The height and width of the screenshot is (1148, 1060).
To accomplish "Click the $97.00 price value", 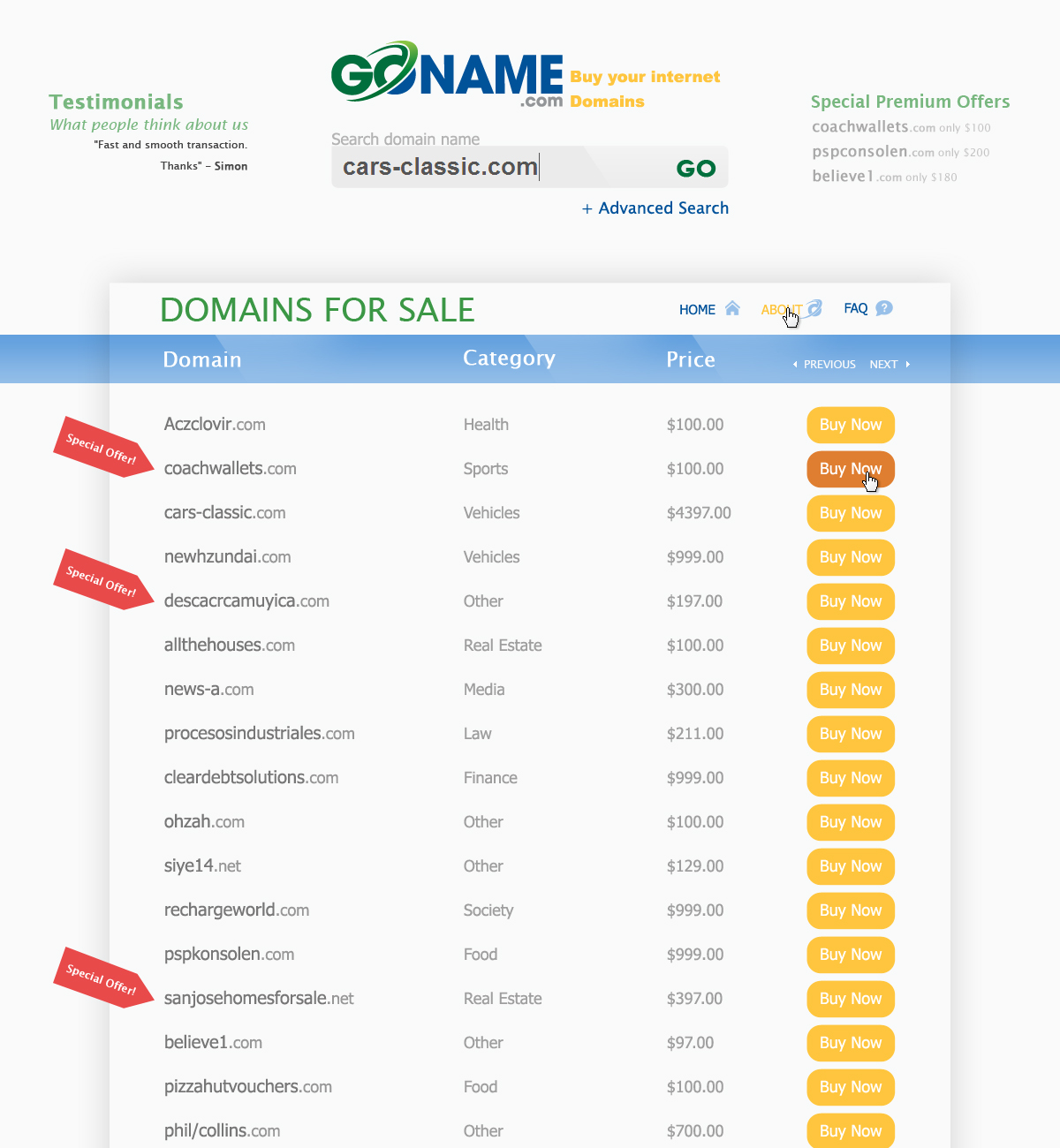I will pos(690,1043).
